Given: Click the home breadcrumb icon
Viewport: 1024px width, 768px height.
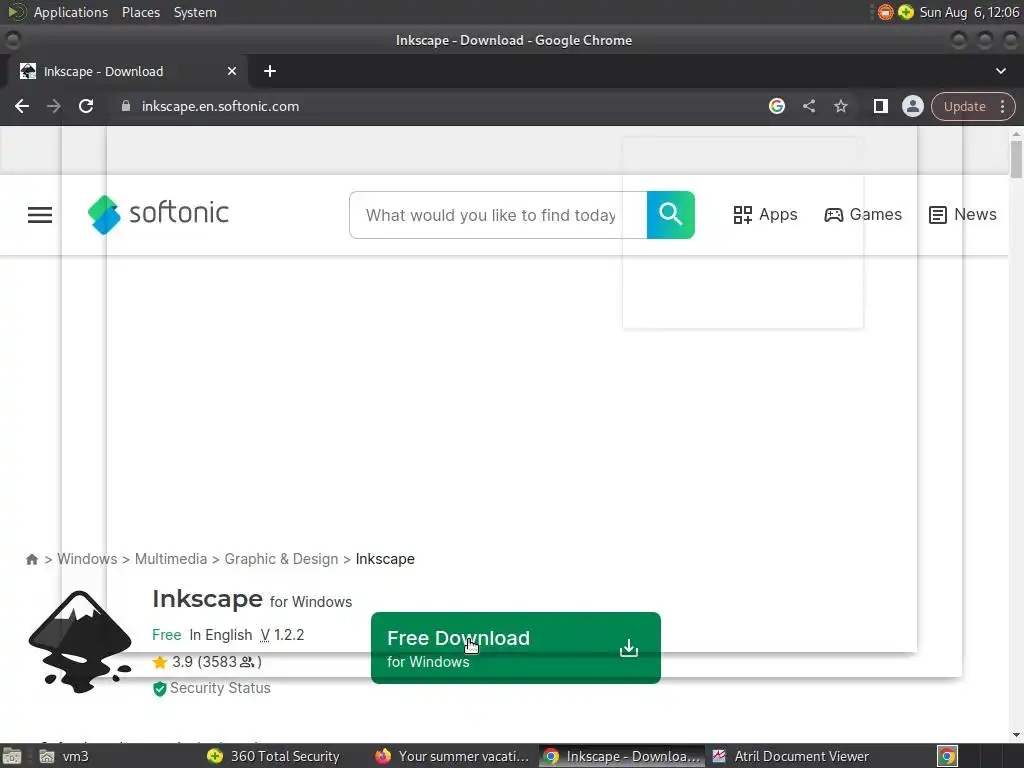Looking at the screenshot, I should pos(32,560).
